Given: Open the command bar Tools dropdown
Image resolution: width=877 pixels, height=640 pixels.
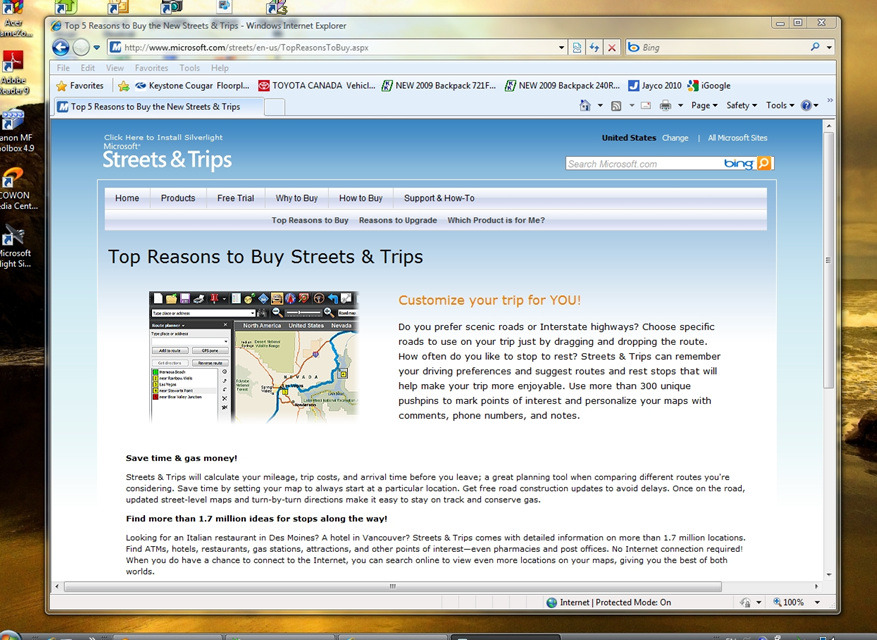Looking at the screenshot, I should click(x=780, y=105).
